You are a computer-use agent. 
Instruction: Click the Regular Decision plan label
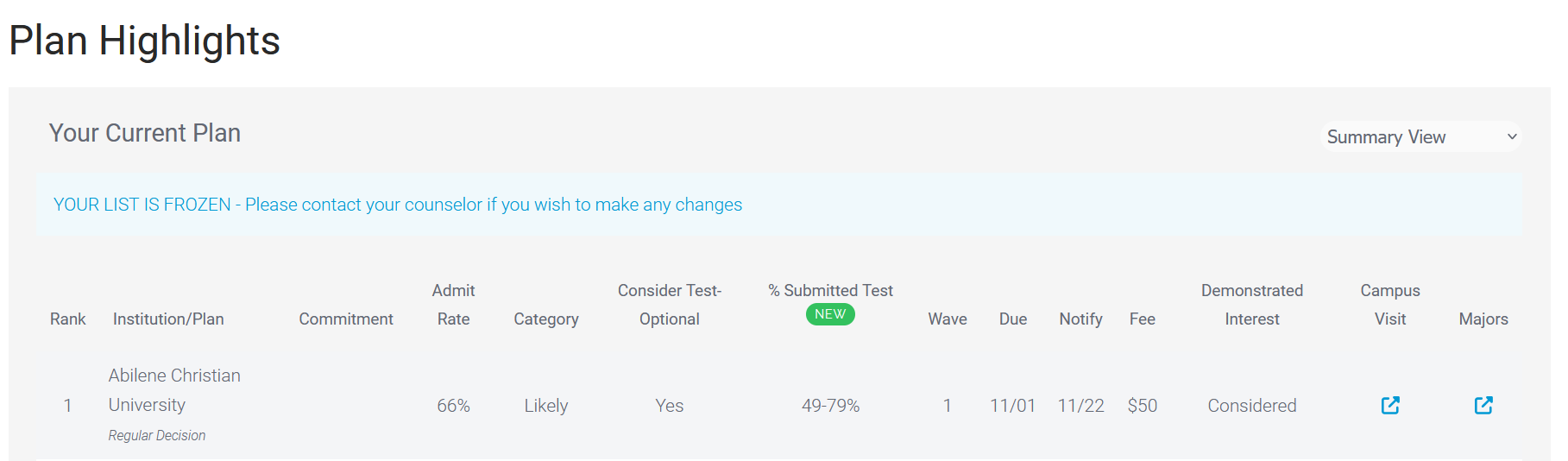point(157,435)
